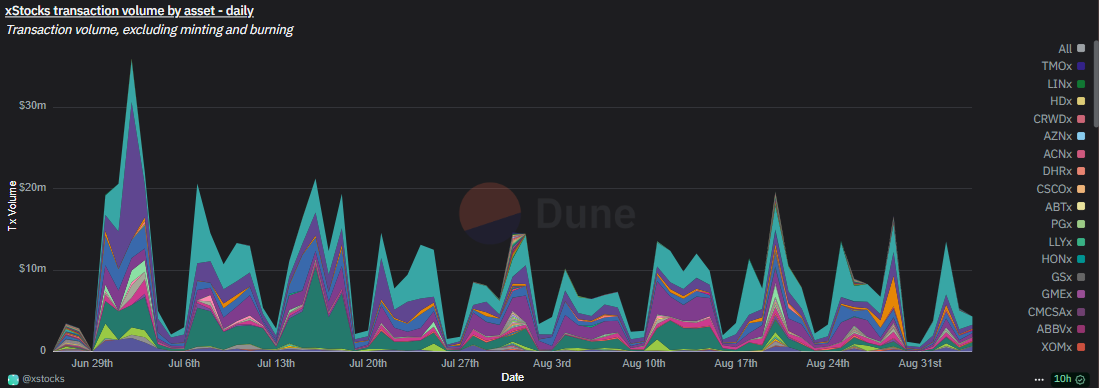The image size is (1099, 388).
Task: Click the $30m y-axis label
Action: tap(33, 106)
